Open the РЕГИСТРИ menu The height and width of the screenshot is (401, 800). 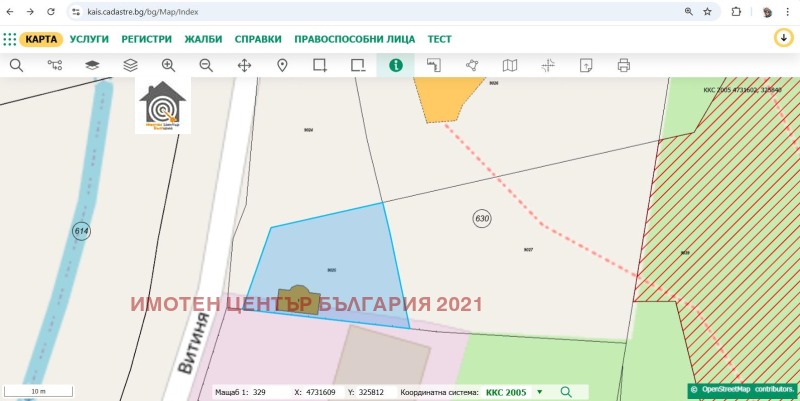146,39
